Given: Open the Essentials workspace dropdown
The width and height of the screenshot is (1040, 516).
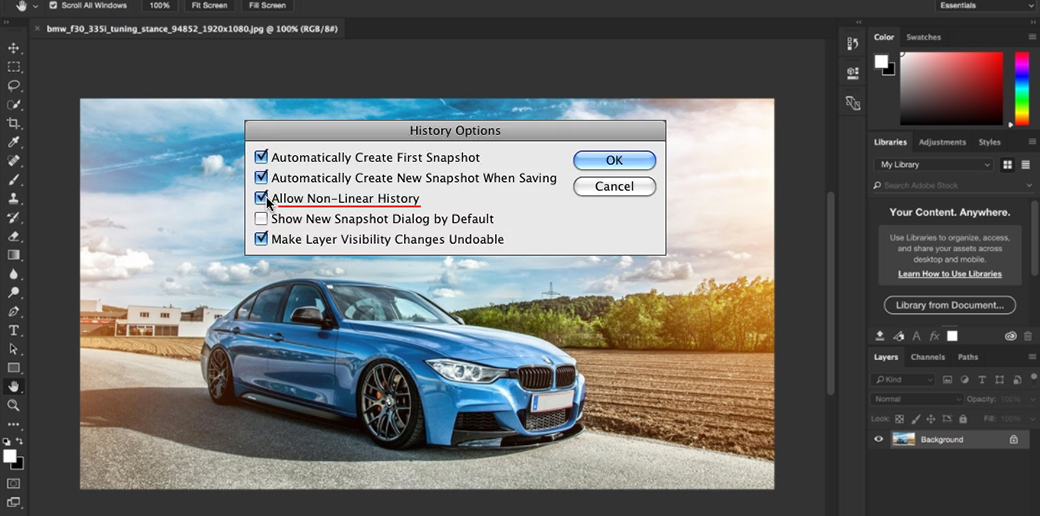Looking at the screenshot, I should click(x=984, y=6).
